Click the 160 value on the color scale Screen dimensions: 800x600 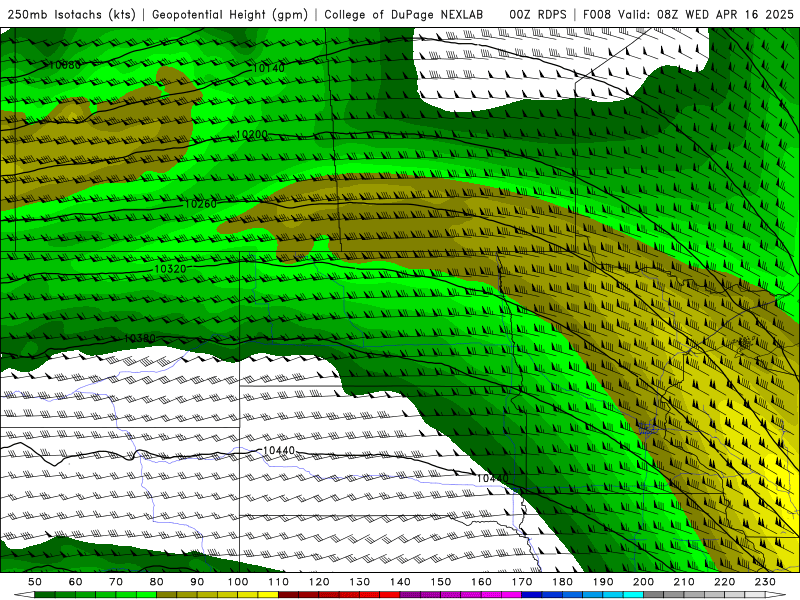tap(481, 582)
